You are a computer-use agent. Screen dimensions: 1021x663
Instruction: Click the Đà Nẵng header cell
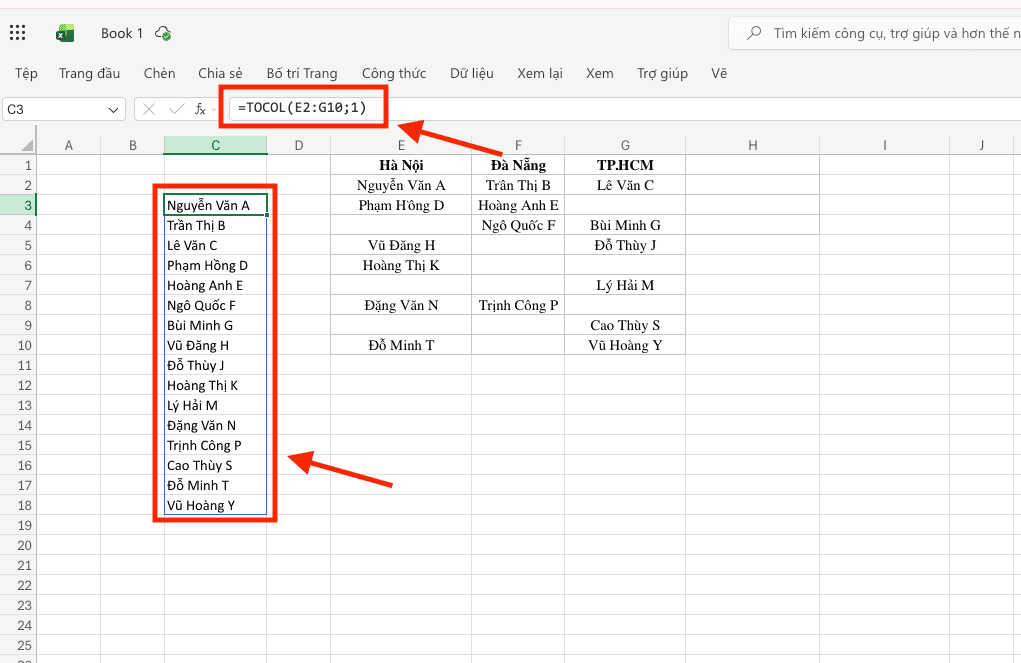tap(518, 165)
